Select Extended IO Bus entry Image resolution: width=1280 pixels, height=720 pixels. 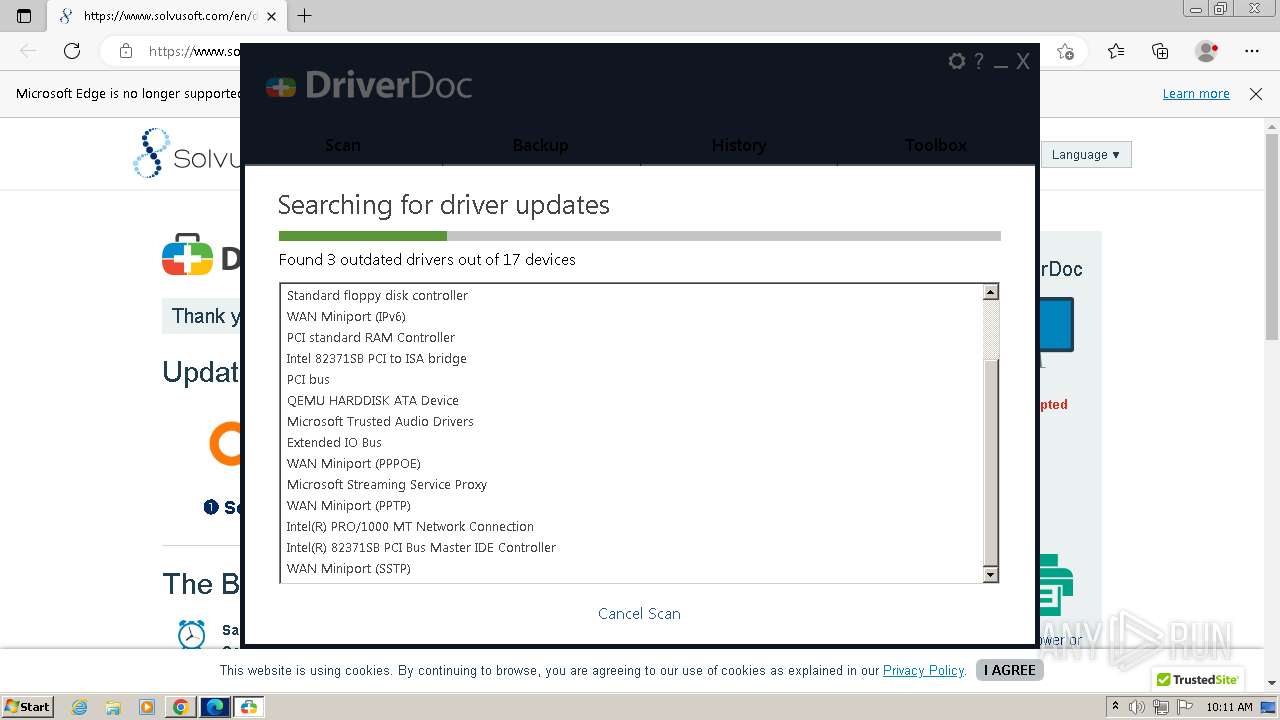coord(334,443)
